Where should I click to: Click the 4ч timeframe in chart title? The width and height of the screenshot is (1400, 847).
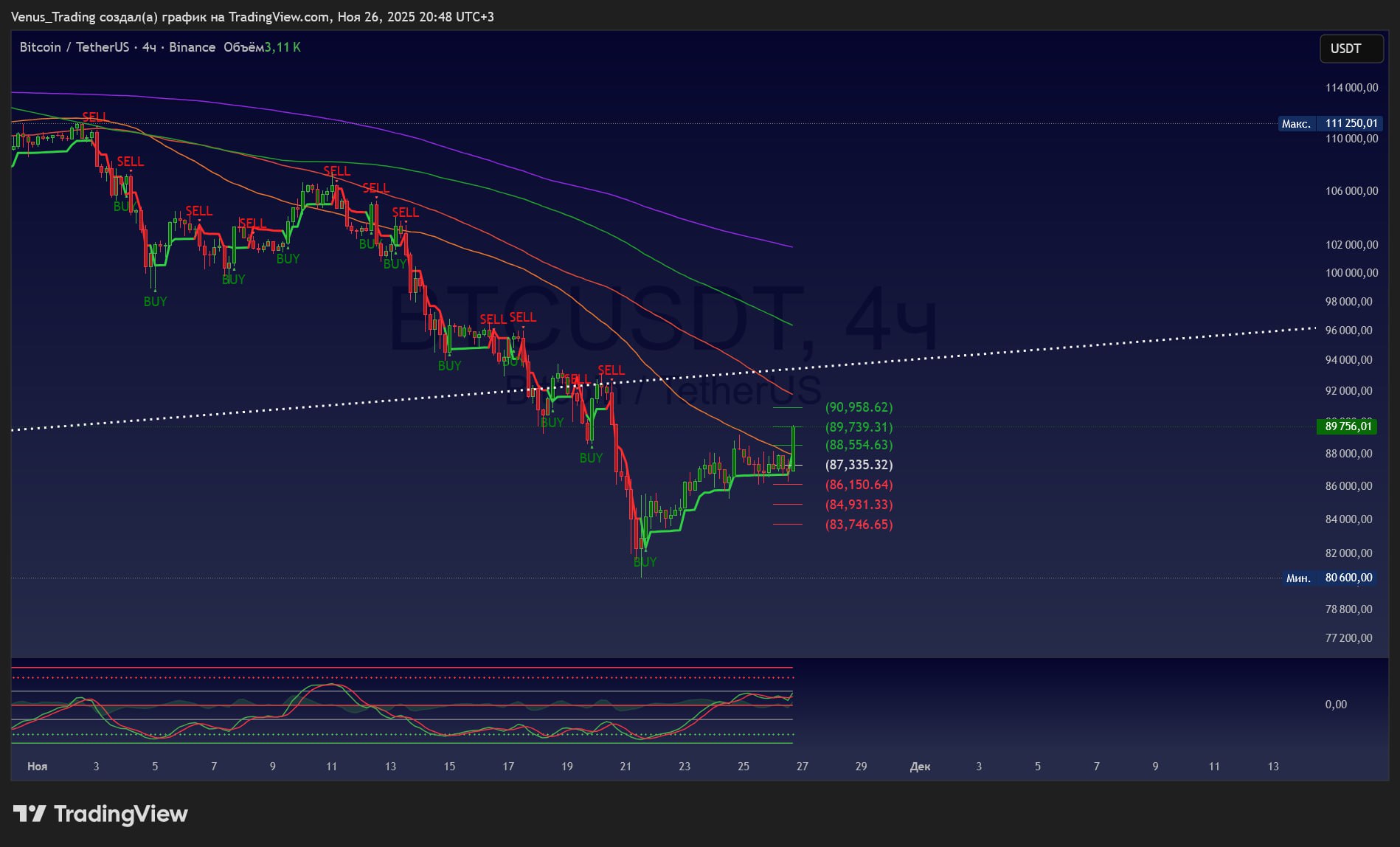point(149,47)
